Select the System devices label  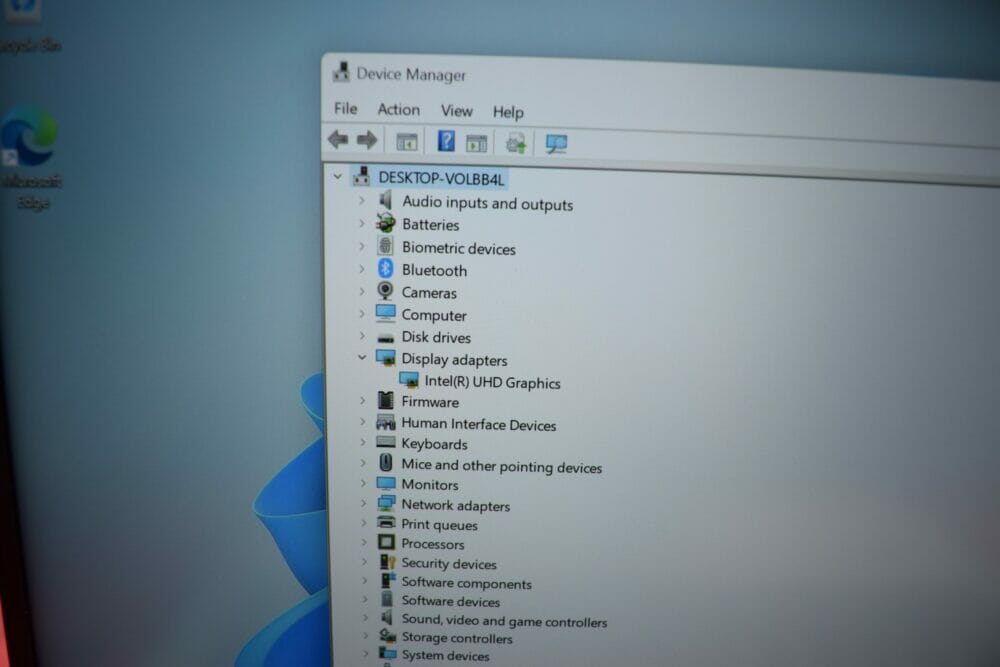tap(446, 656)
